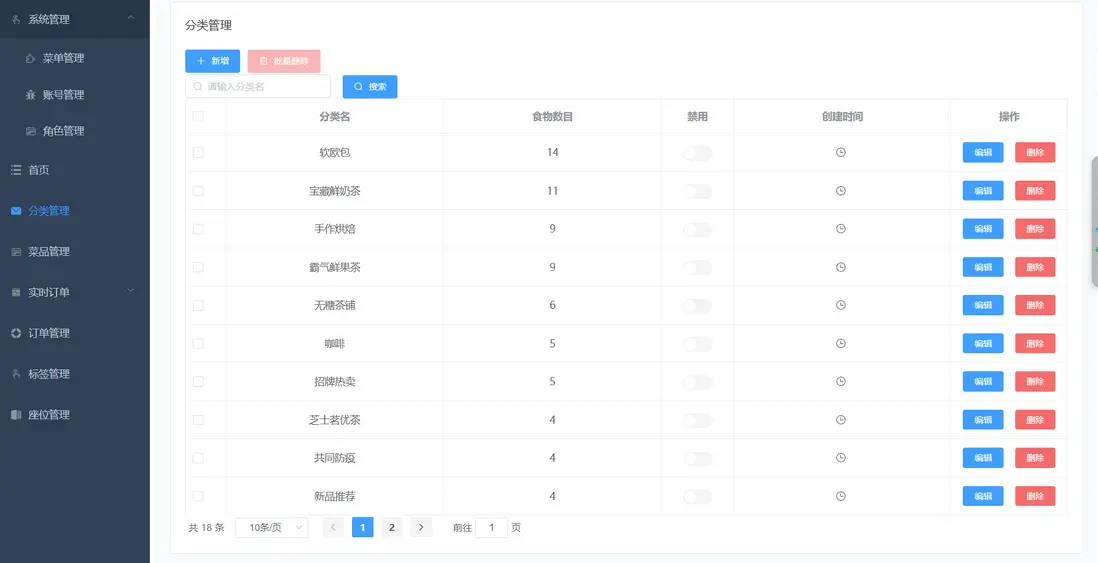Check the select-all header checkbox
The width and height of the screenshot is (1098, 563).
[198, 116]
